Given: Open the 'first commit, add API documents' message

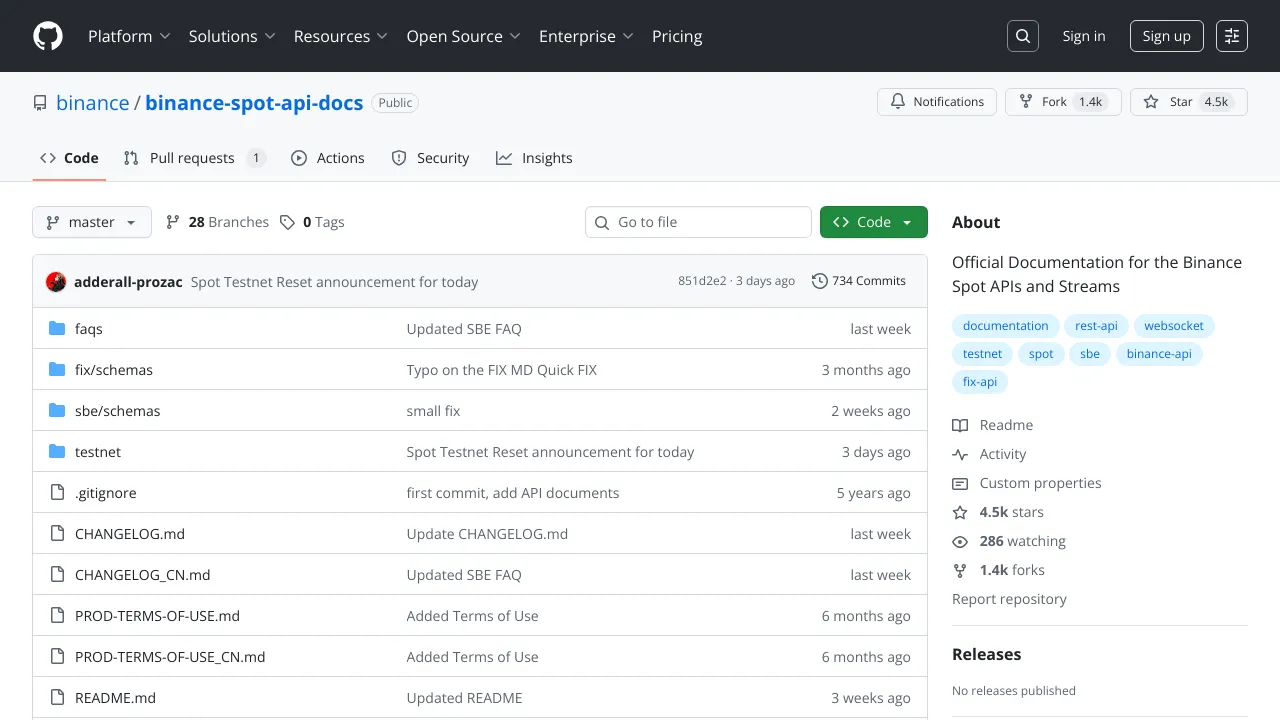Looking at the screenshot, I should [x=513, y=493].
